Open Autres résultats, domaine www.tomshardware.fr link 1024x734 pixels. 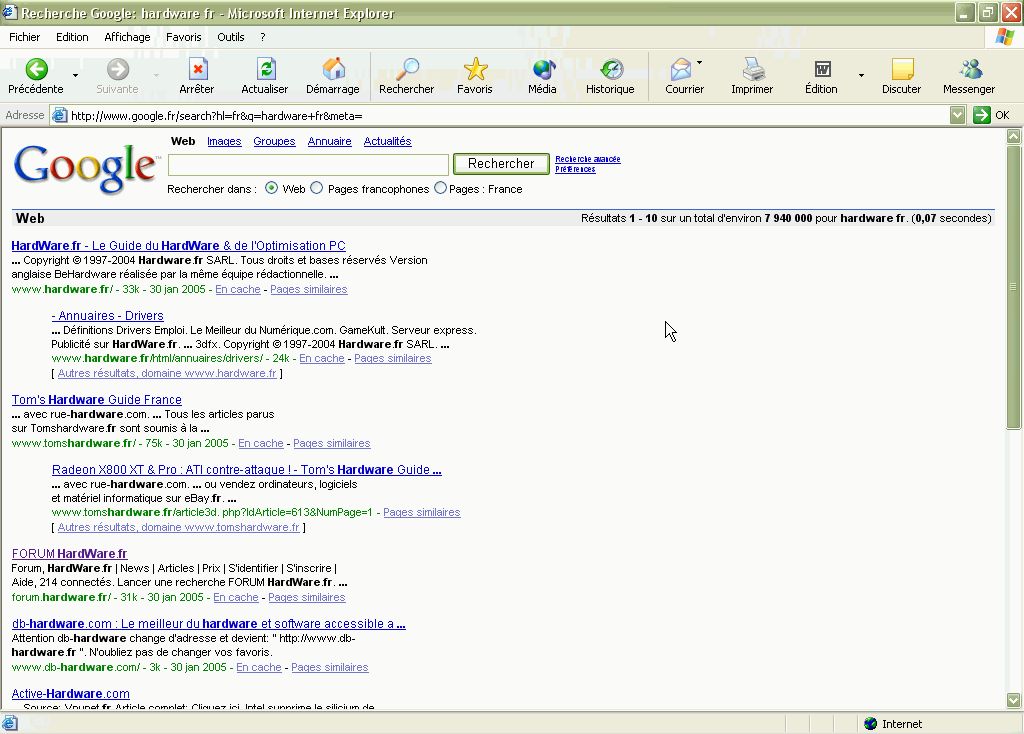click(x=178, y=527)
